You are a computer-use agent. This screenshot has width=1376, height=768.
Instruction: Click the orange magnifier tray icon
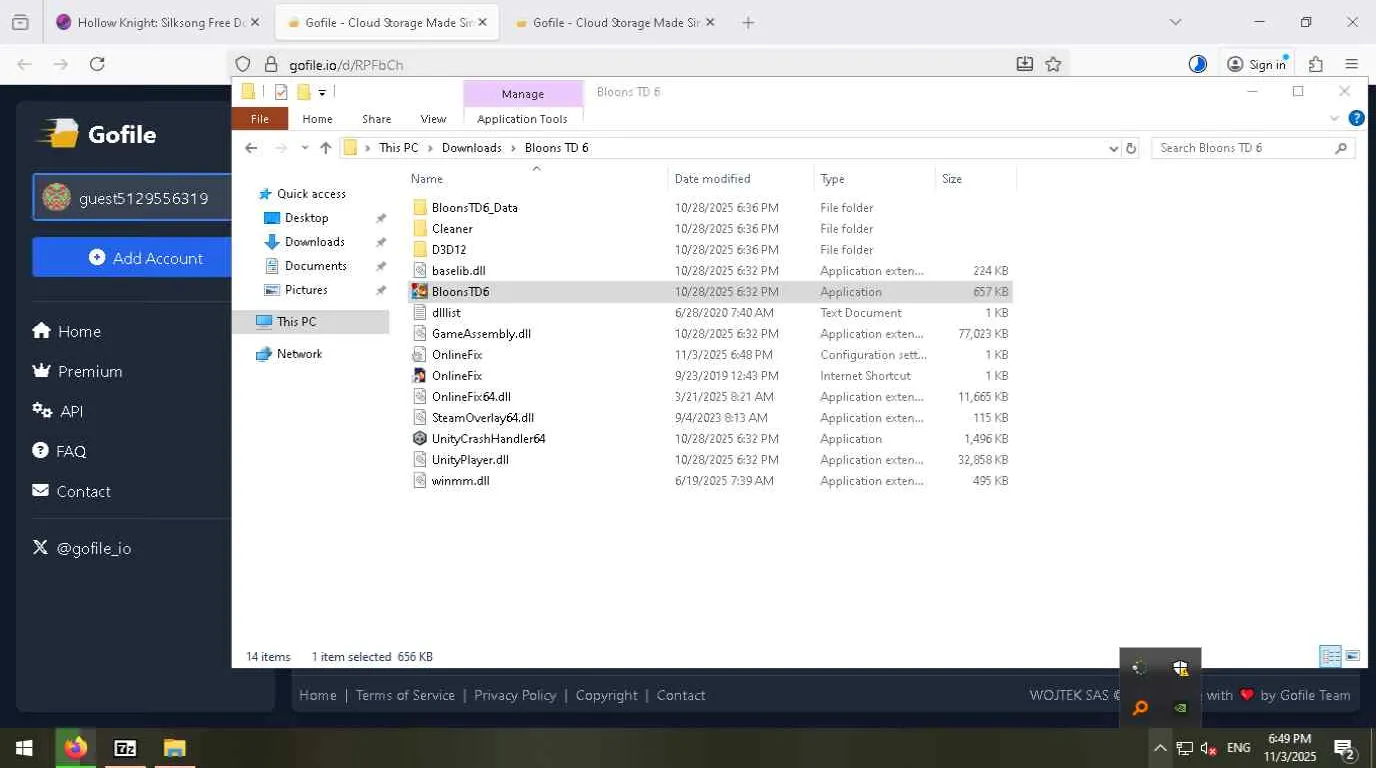click(x=1140, y=708)
